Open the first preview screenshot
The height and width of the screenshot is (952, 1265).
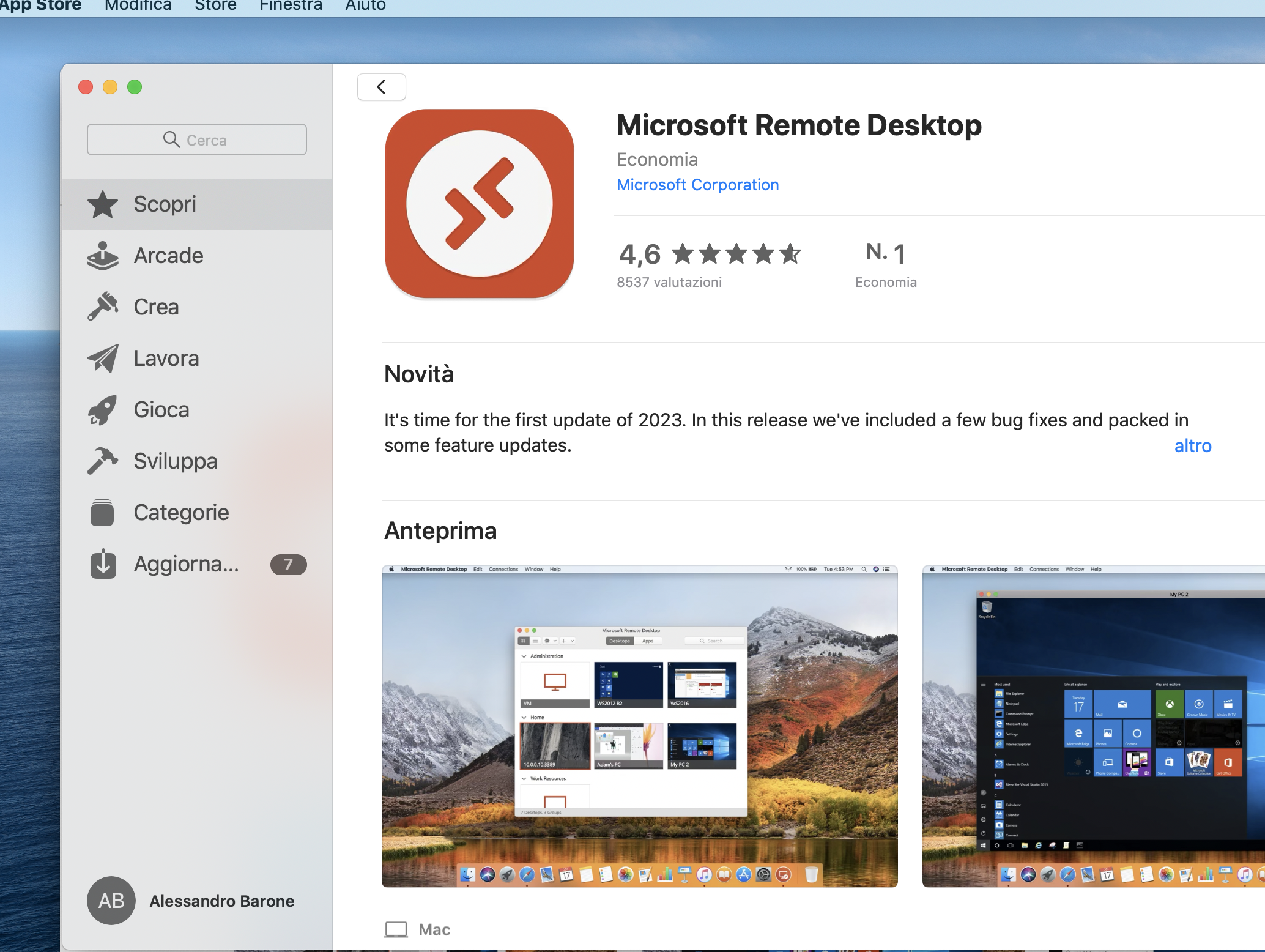tap(639, 726)
